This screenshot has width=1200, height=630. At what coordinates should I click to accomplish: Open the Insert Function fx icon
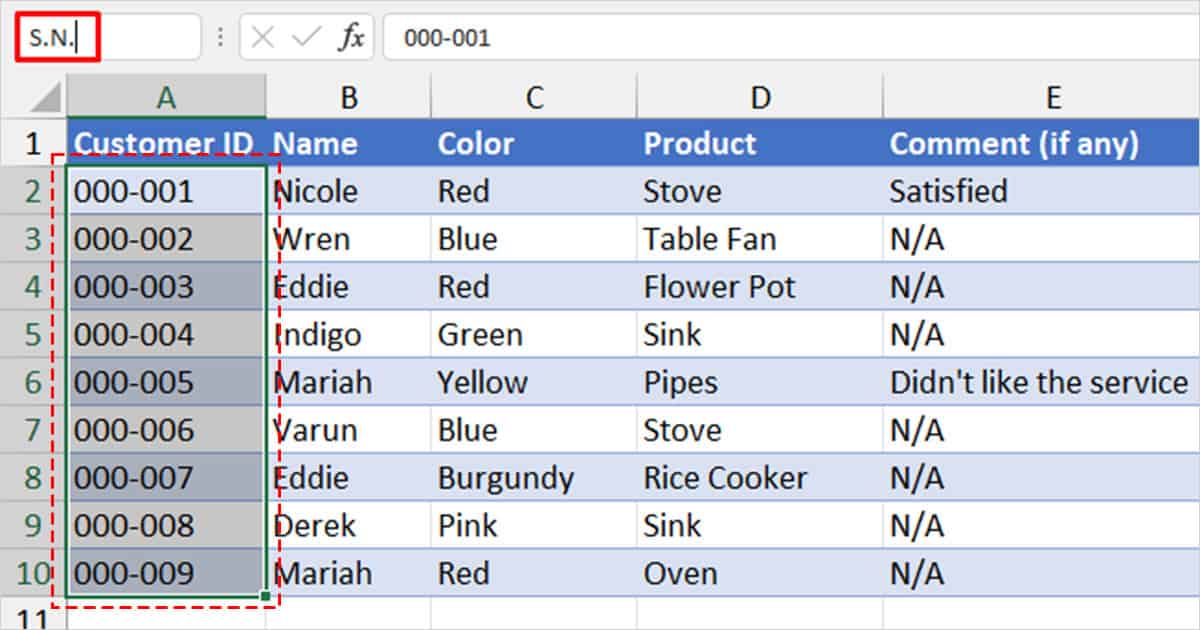click(x=350, y=38)
